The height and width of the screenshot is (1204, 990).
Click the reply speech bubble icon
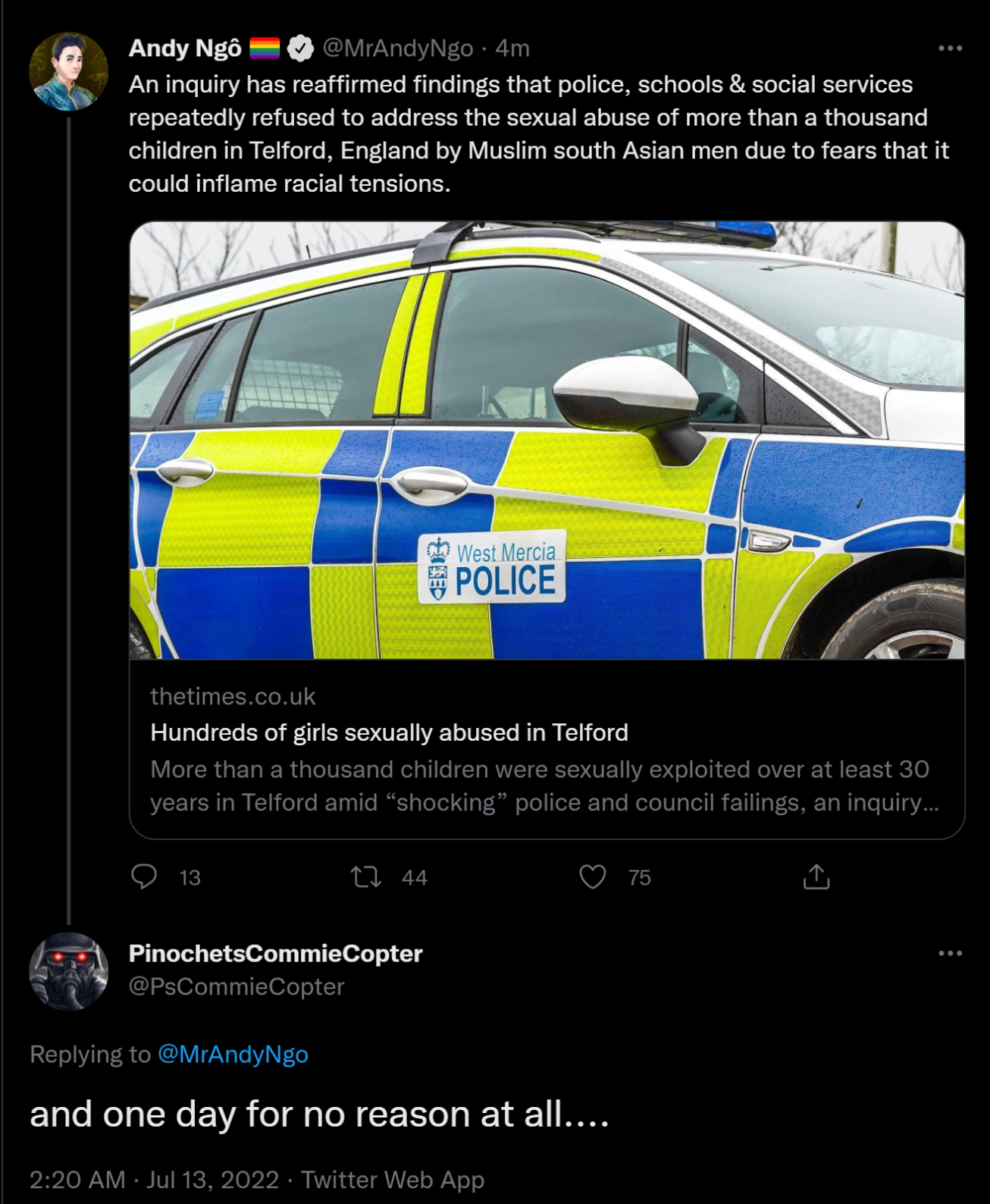pyautogui.click(x=144, y=876)
